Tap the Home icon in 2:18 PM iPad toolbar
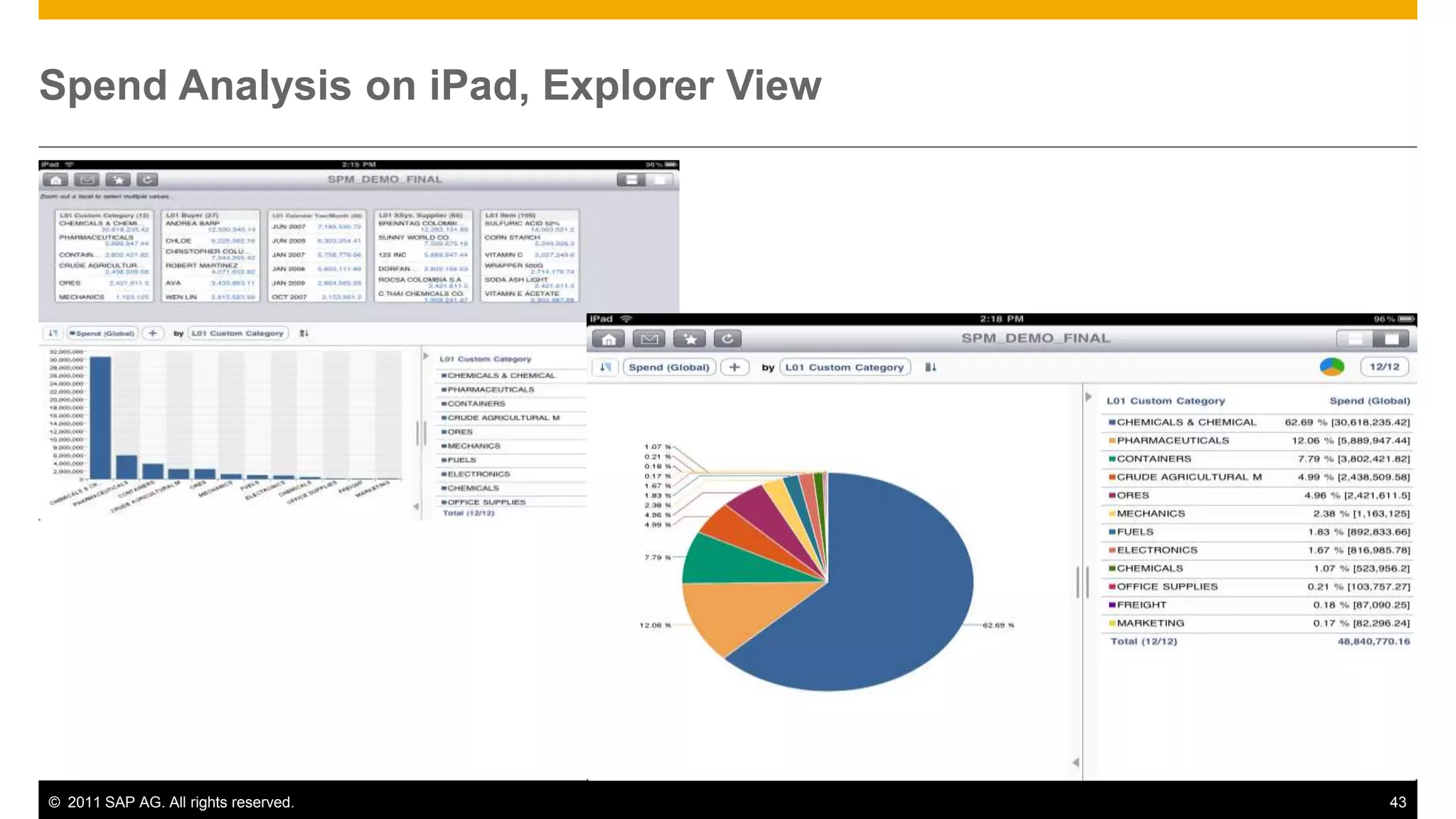This screenshot has width=1456, height=819. coord(609,339)
